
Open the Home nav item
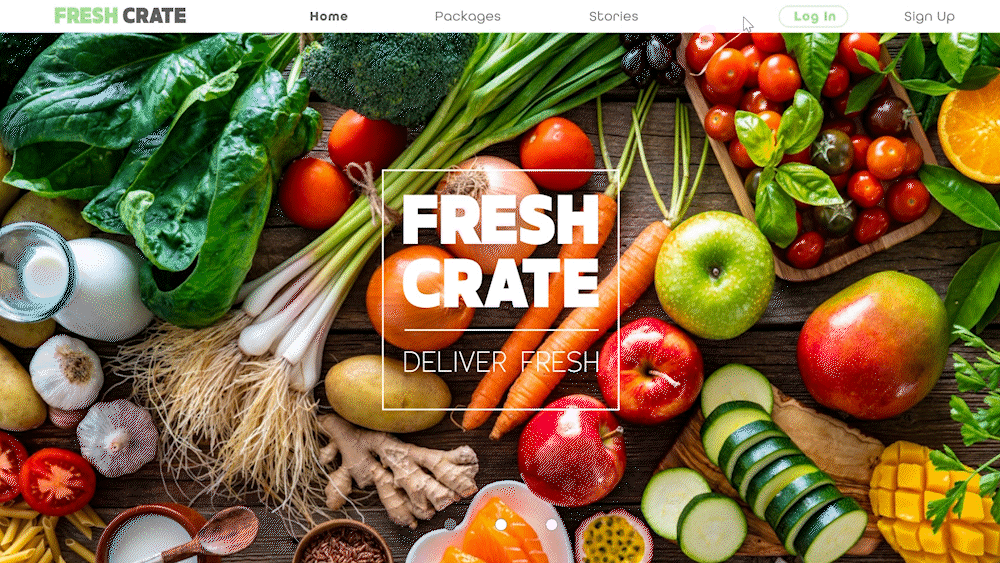click(328, 16)
